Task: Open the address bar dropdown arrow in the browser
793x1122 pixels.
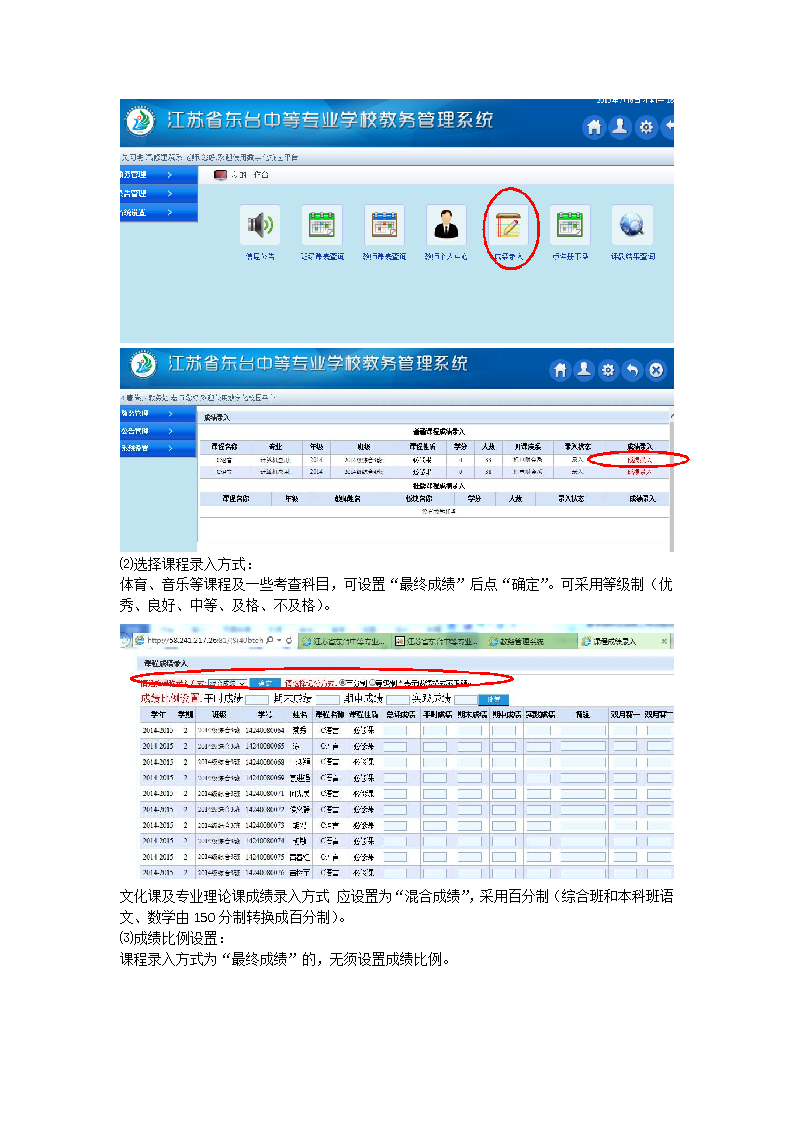Action: (279, 640)
